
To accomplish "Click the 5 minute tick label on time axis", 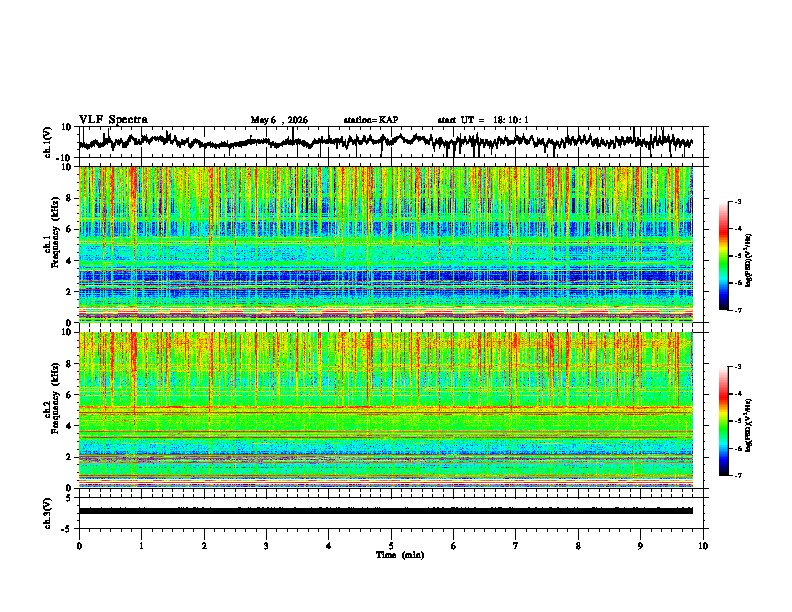I will pyautogui.click(x=391, y=546).
